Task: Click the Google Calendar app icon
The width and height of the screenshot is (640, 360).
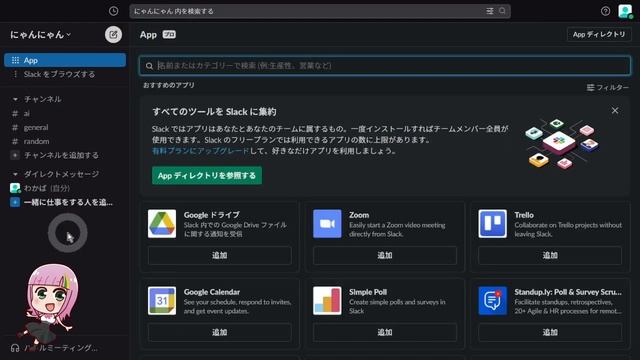Action: tap(162, 301)
